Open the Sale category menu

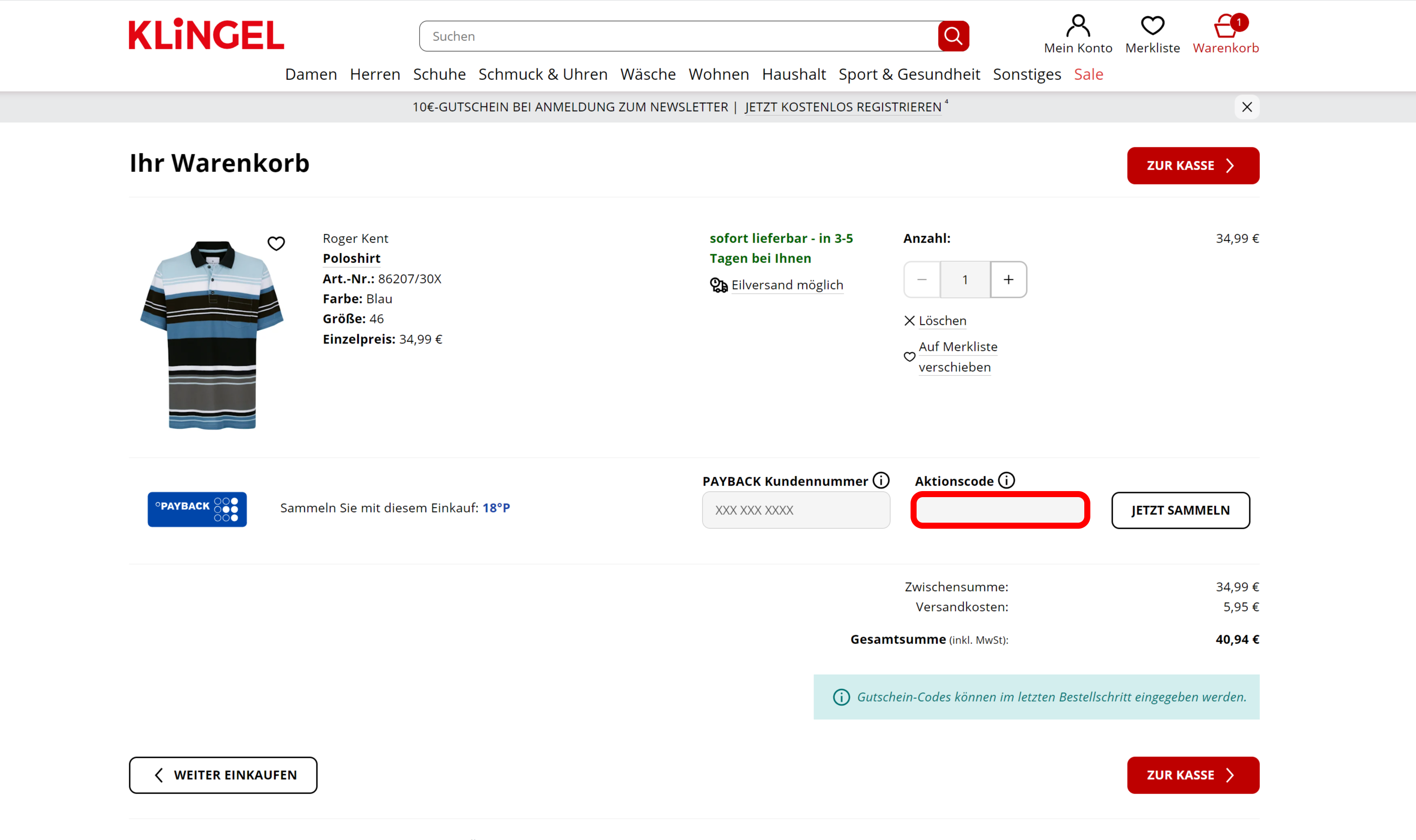tap(1088, 74)
